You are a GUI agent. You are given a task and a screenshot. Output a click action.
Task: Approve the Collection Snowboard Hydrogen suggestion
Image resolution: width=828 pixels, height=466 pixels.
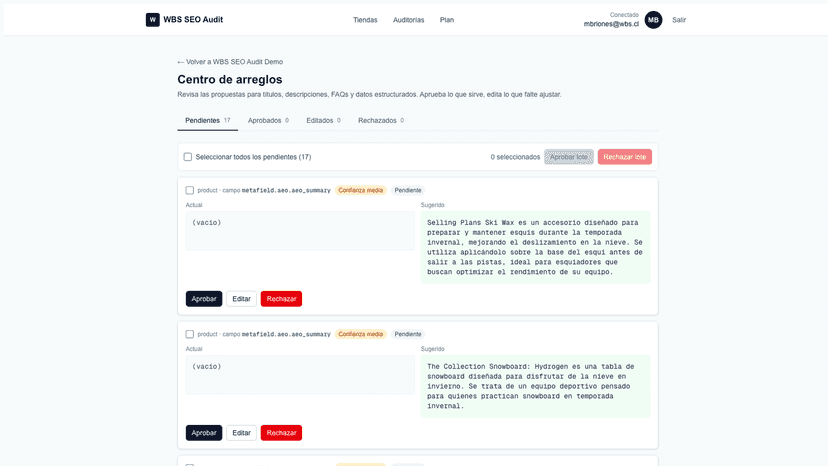point(204,433)
